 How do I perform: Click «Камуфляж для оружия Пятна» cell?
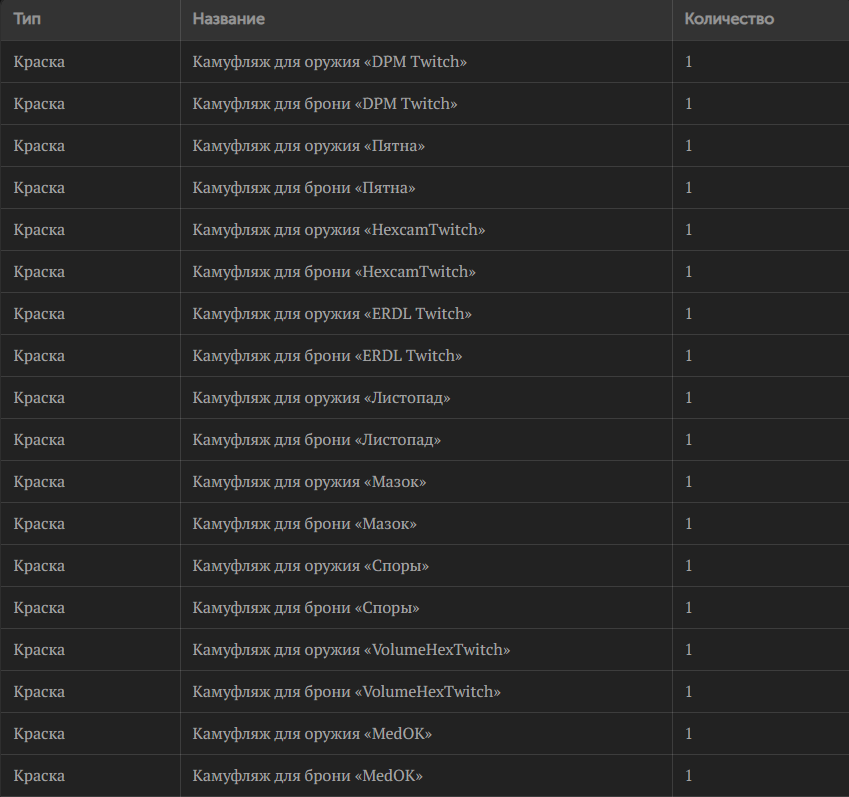pos(309,146)
